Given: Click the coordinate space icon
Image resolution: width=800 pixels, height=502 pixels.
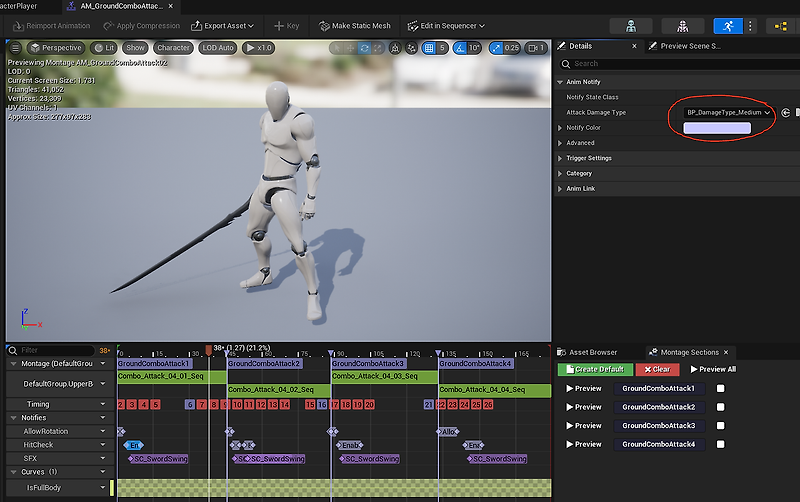Looking at the screenshot, I should [395, 48].
